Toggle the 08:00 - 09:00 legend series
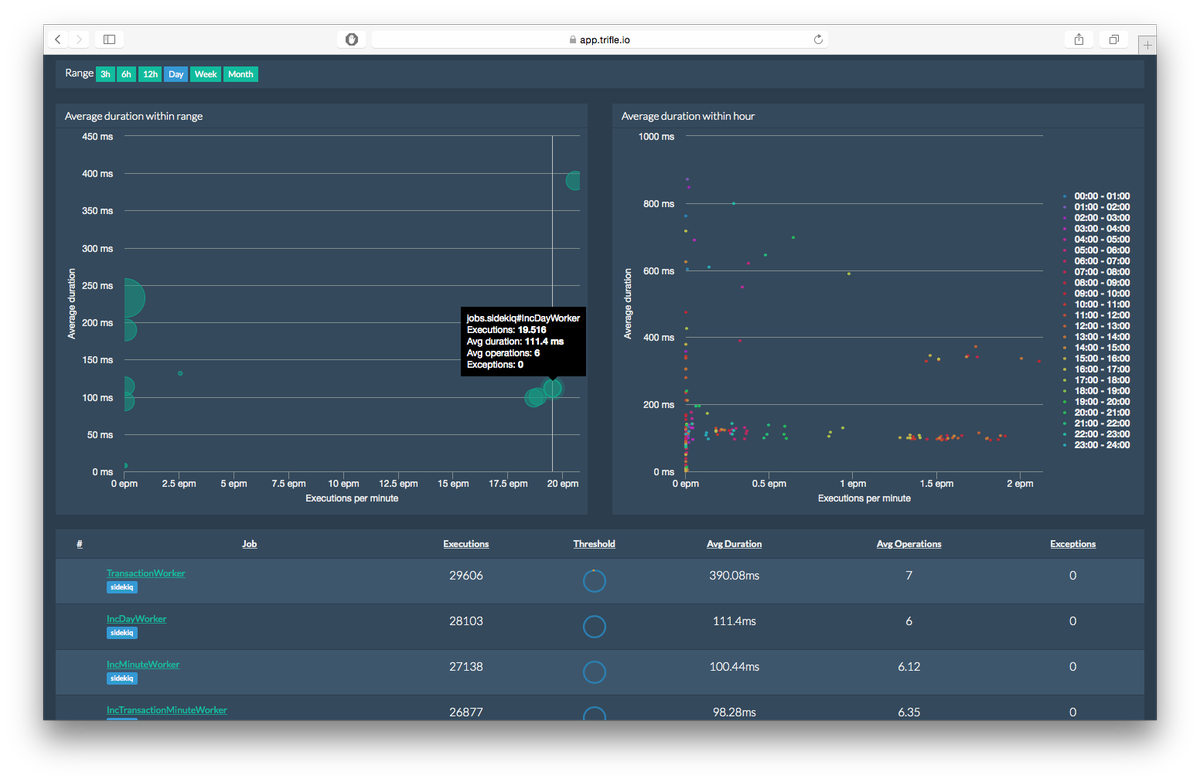The height and width of the screenshot is (782, 1200). [1096, 282]
